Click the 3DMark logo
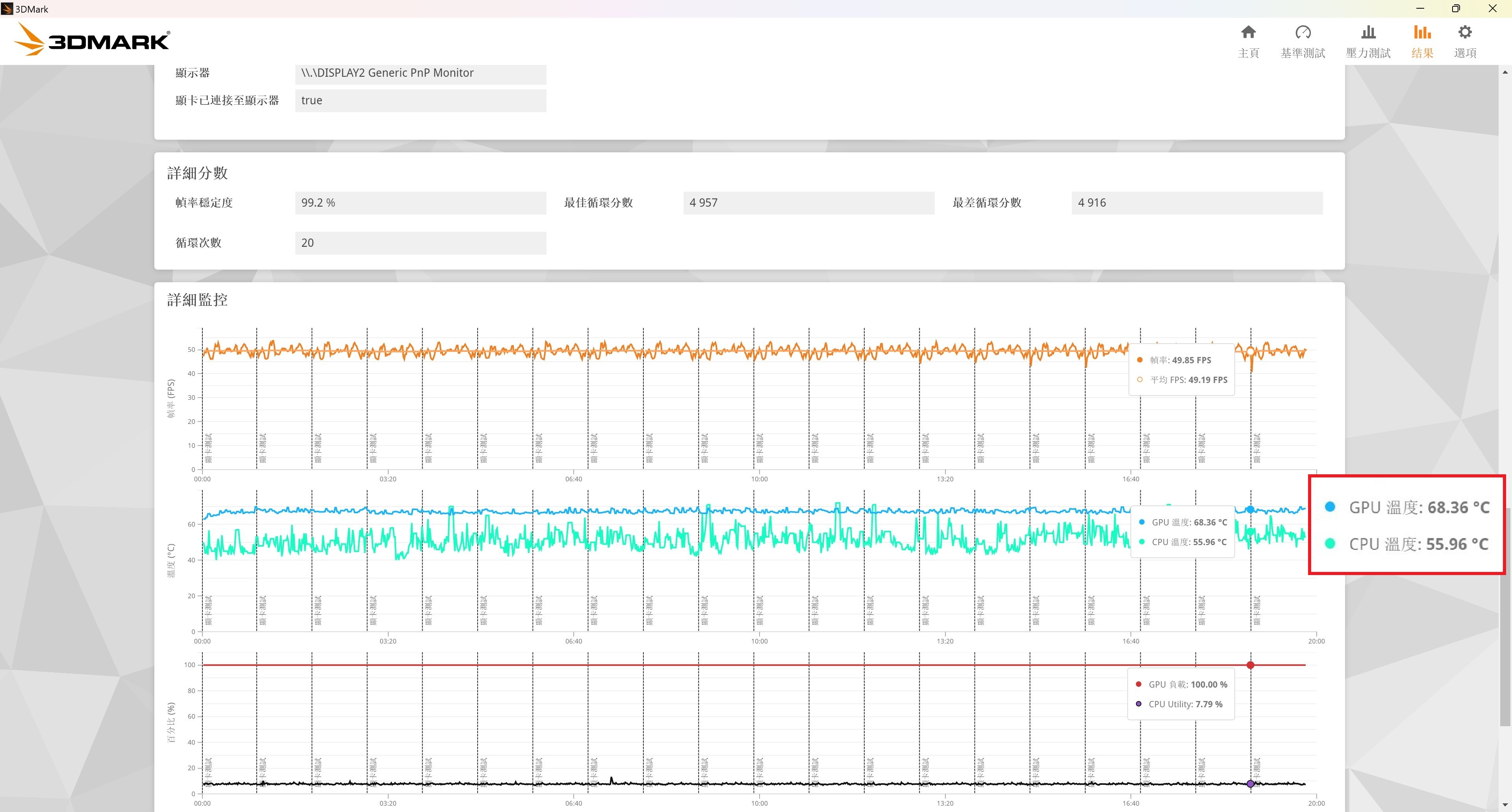This screenshot has width=1512, height=812. click(92, 39)
